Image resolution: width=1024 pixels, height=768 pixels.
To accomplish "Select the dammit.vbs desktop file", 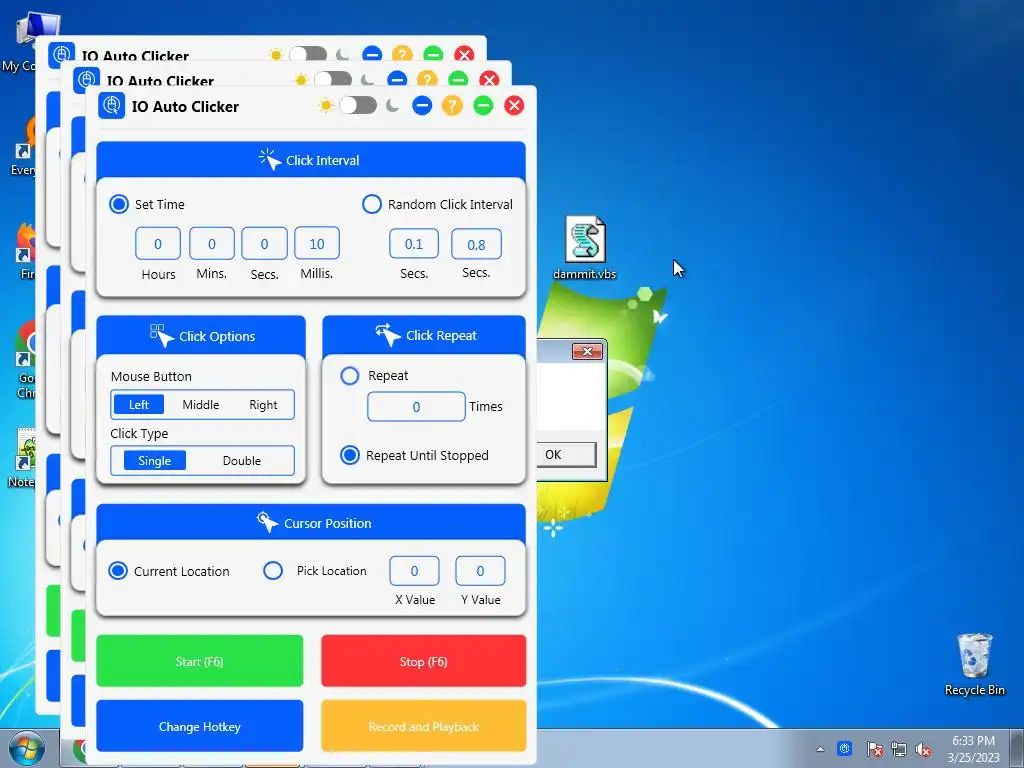I will (585, 249).
